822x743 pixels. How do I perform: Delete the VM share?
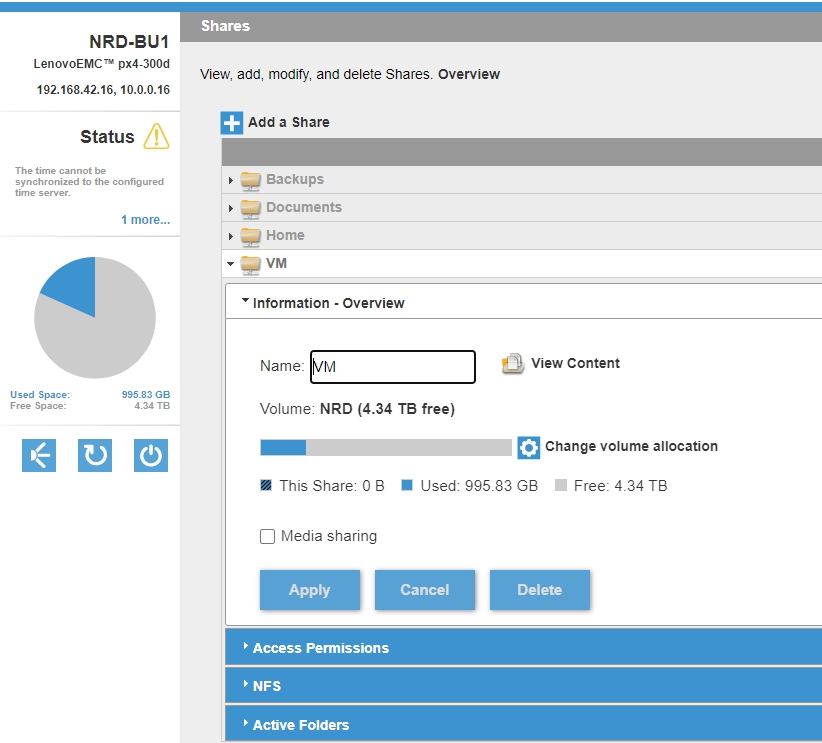click(539, 590)
